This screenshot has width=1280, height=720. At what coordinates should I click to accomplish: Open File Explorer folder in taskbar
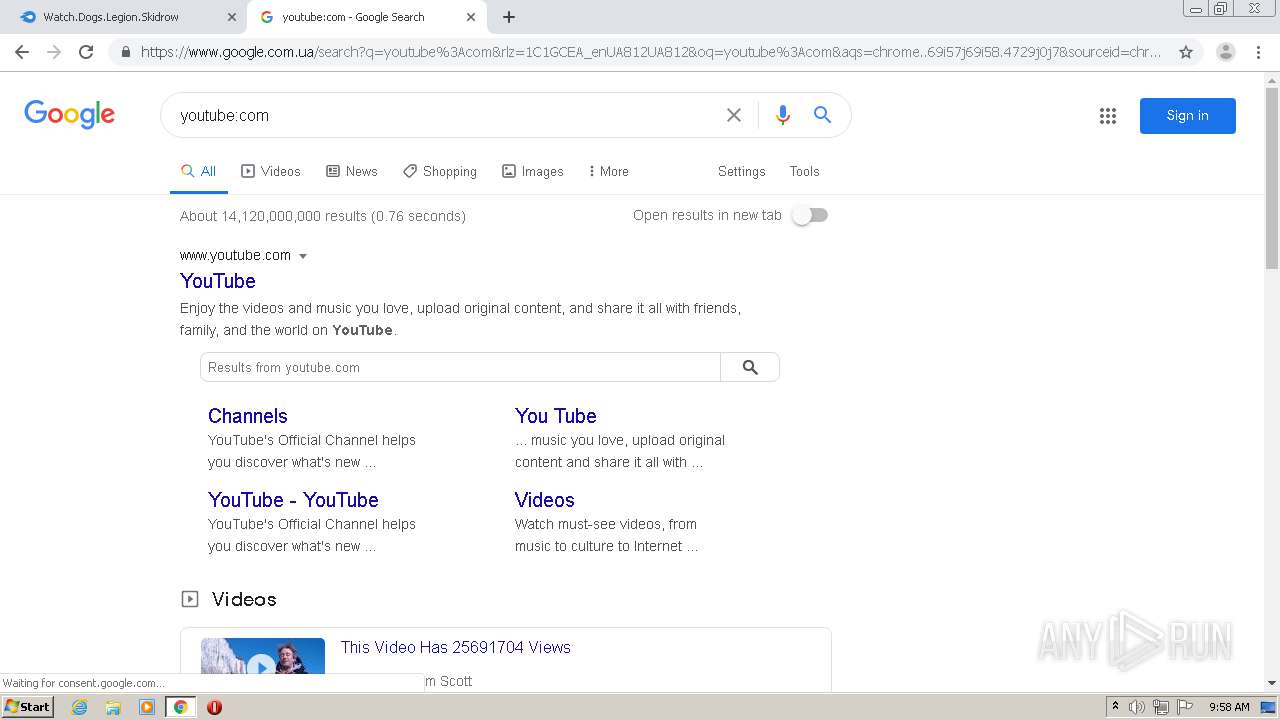pos(113,707)
